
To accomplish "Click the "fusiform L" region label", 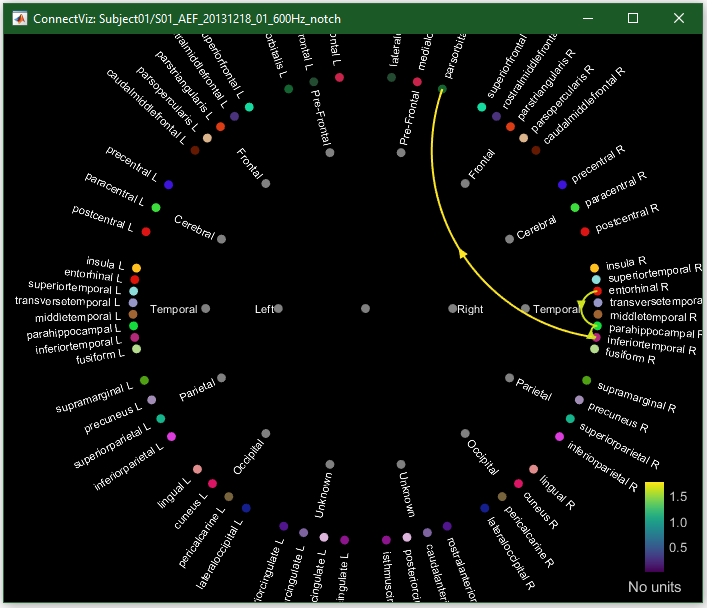I will pyautogui.click(x=101, y=356).
